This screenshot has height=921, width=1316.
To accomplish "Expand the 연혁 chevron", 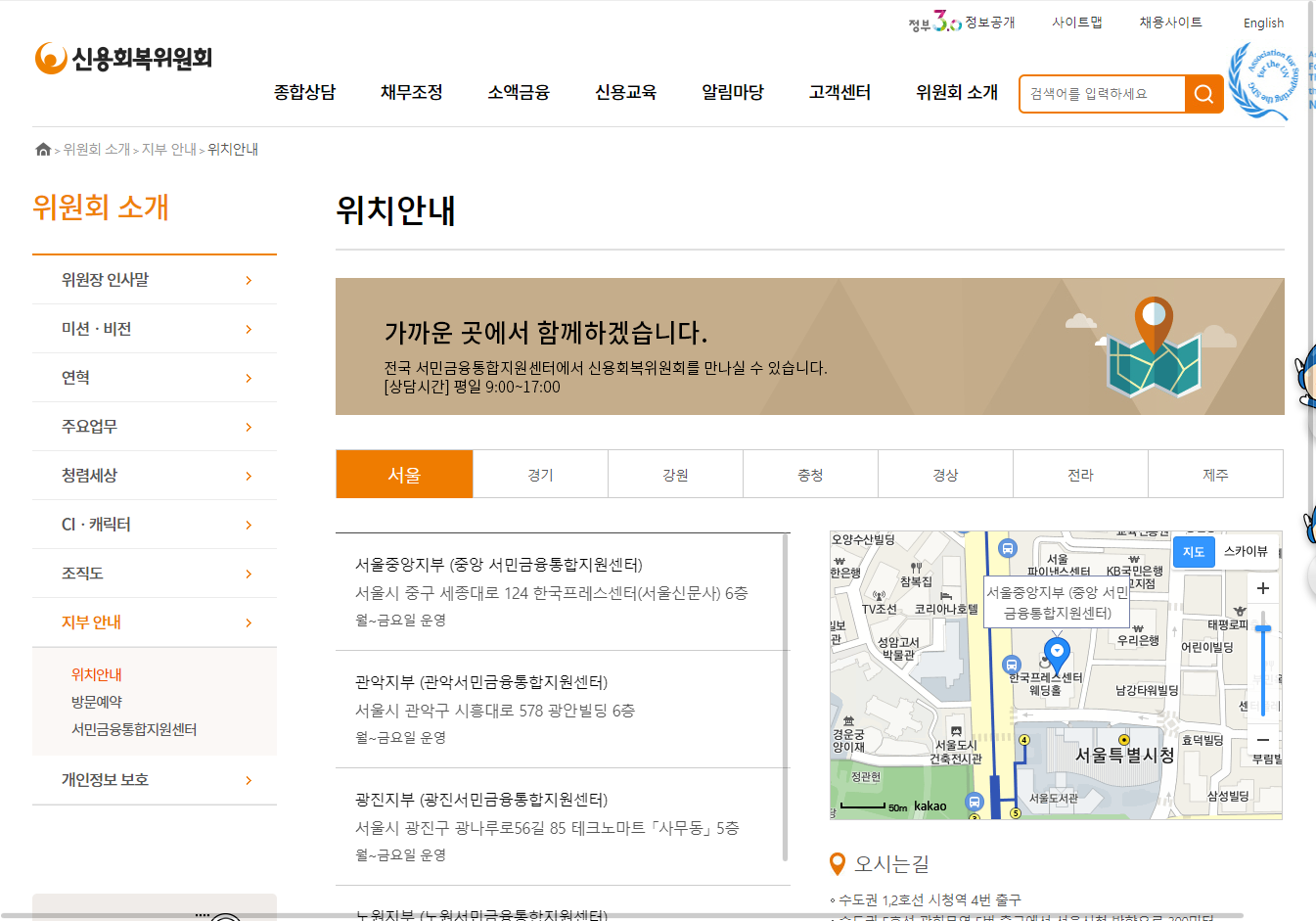I will (x=249, y=378).
